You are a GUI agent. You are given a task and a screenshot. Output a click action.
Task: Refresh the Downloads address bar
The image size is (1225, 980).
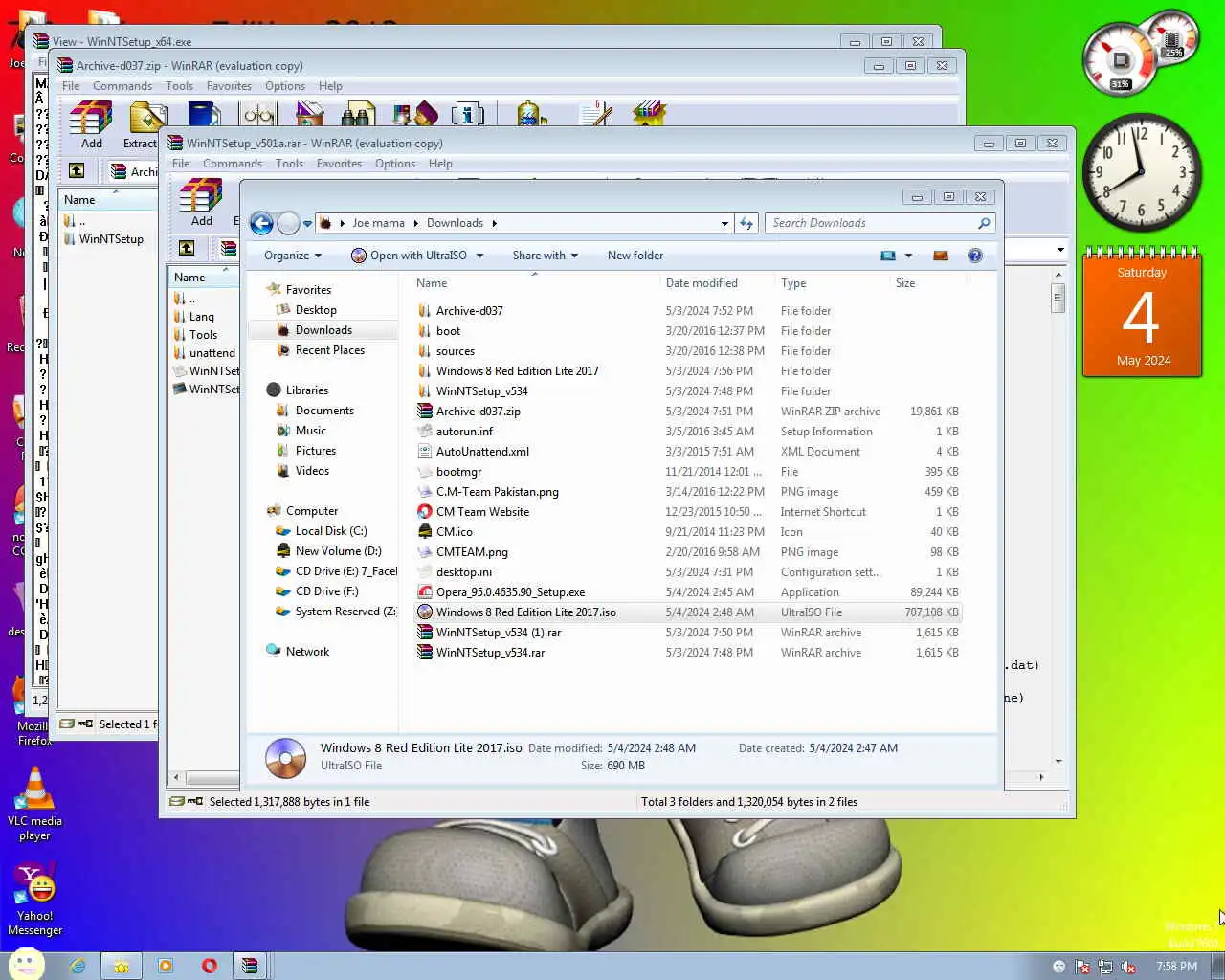[746, 223]
